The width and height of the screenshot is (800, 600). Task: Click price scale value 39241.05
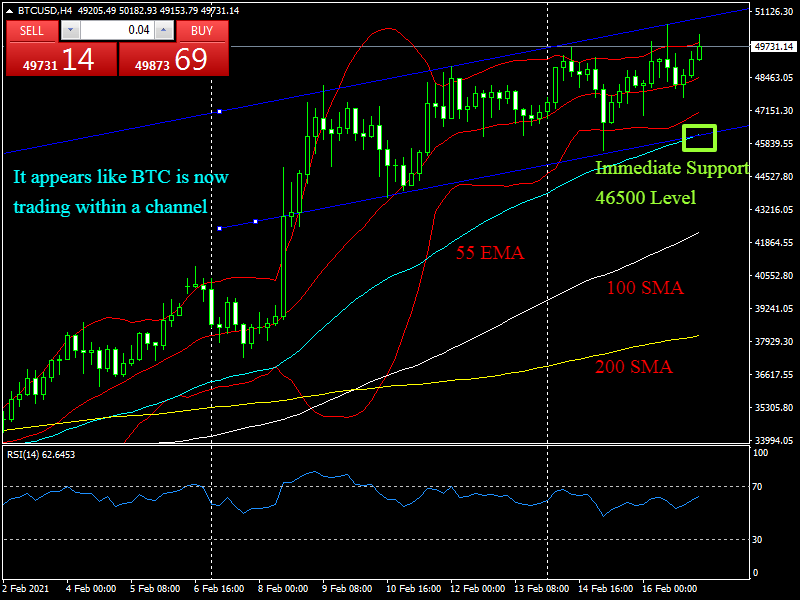click(774, 309)
